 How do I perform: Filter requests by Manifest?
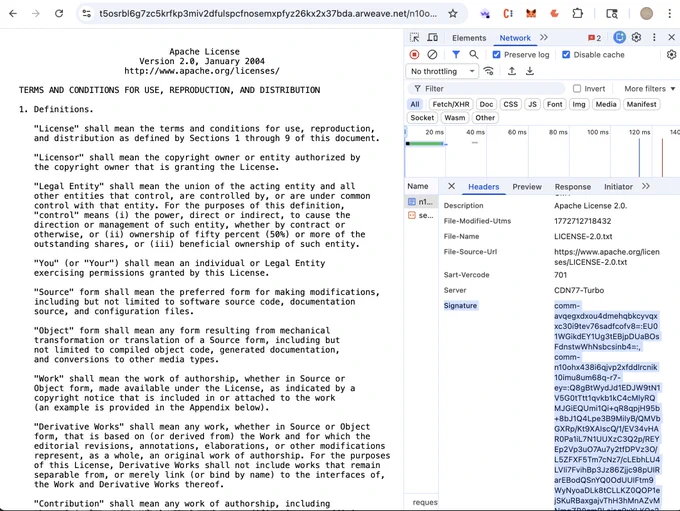[x=641, y=104]
